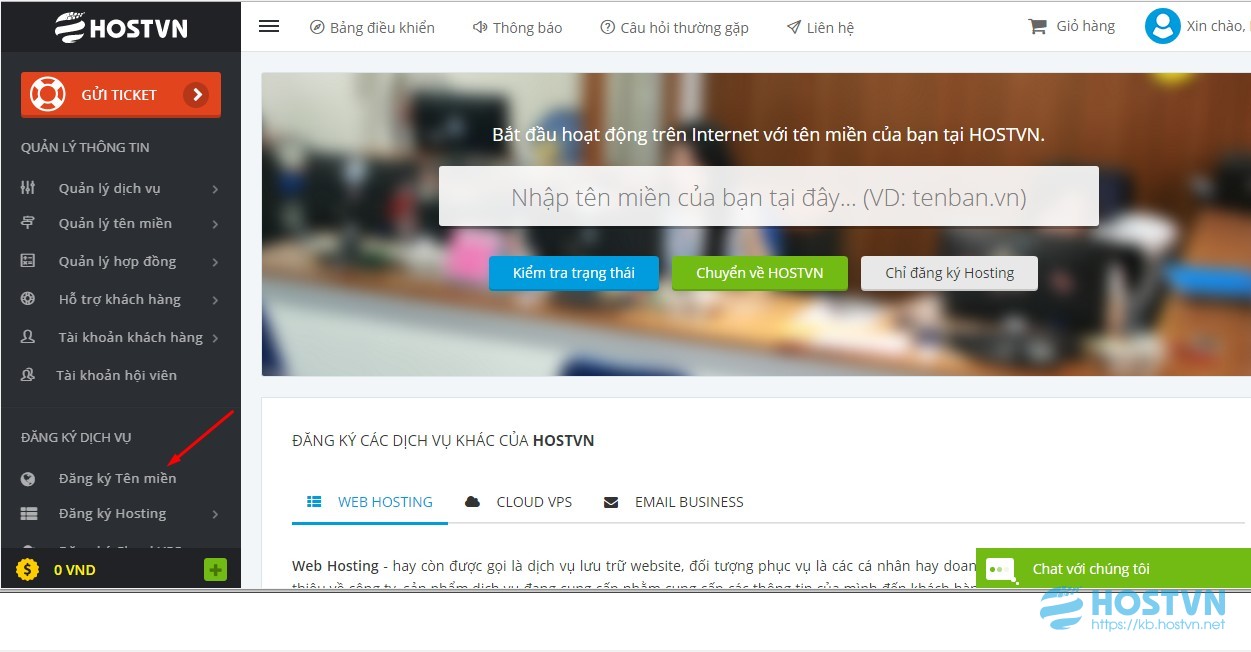
Task: Switch to the WEB HOSTING tab
Action: coord(370,502)
